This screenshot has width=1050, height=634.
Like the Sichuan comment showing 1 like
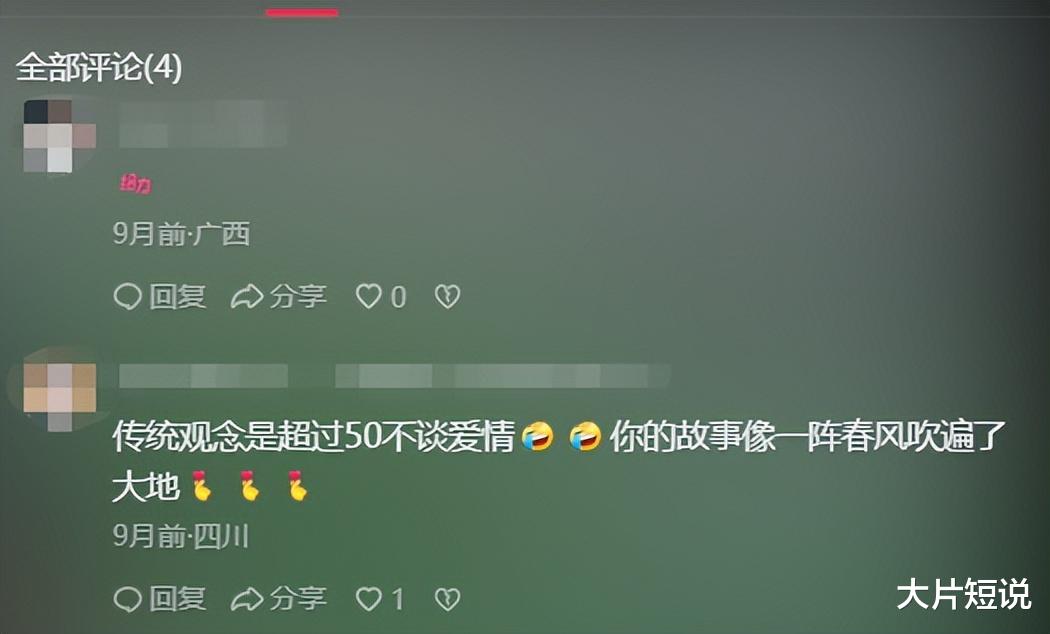click(368, 599)
